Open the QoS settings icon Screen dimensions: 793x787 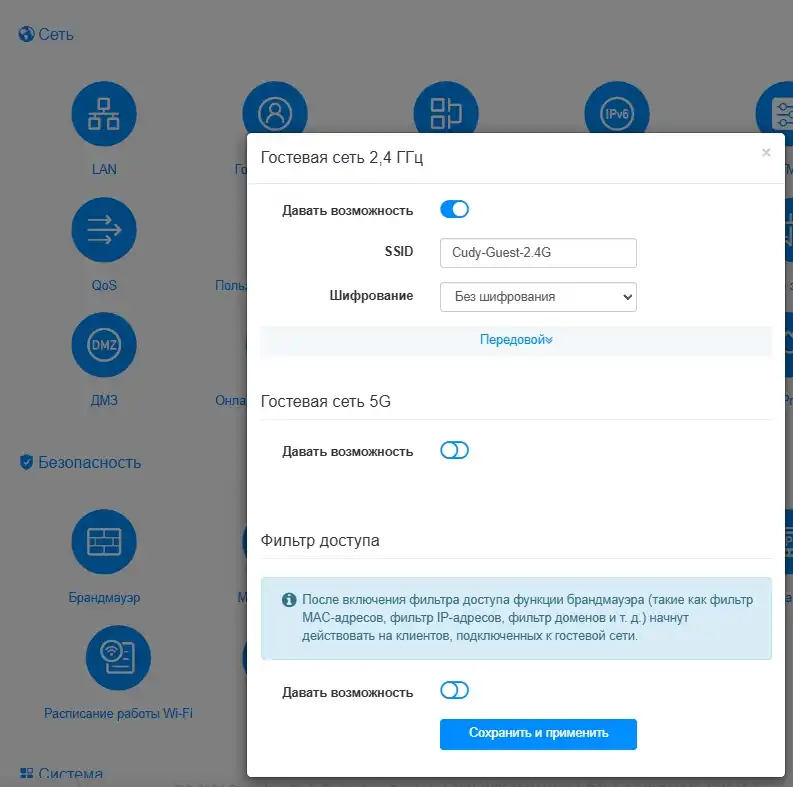coord(104,230)
